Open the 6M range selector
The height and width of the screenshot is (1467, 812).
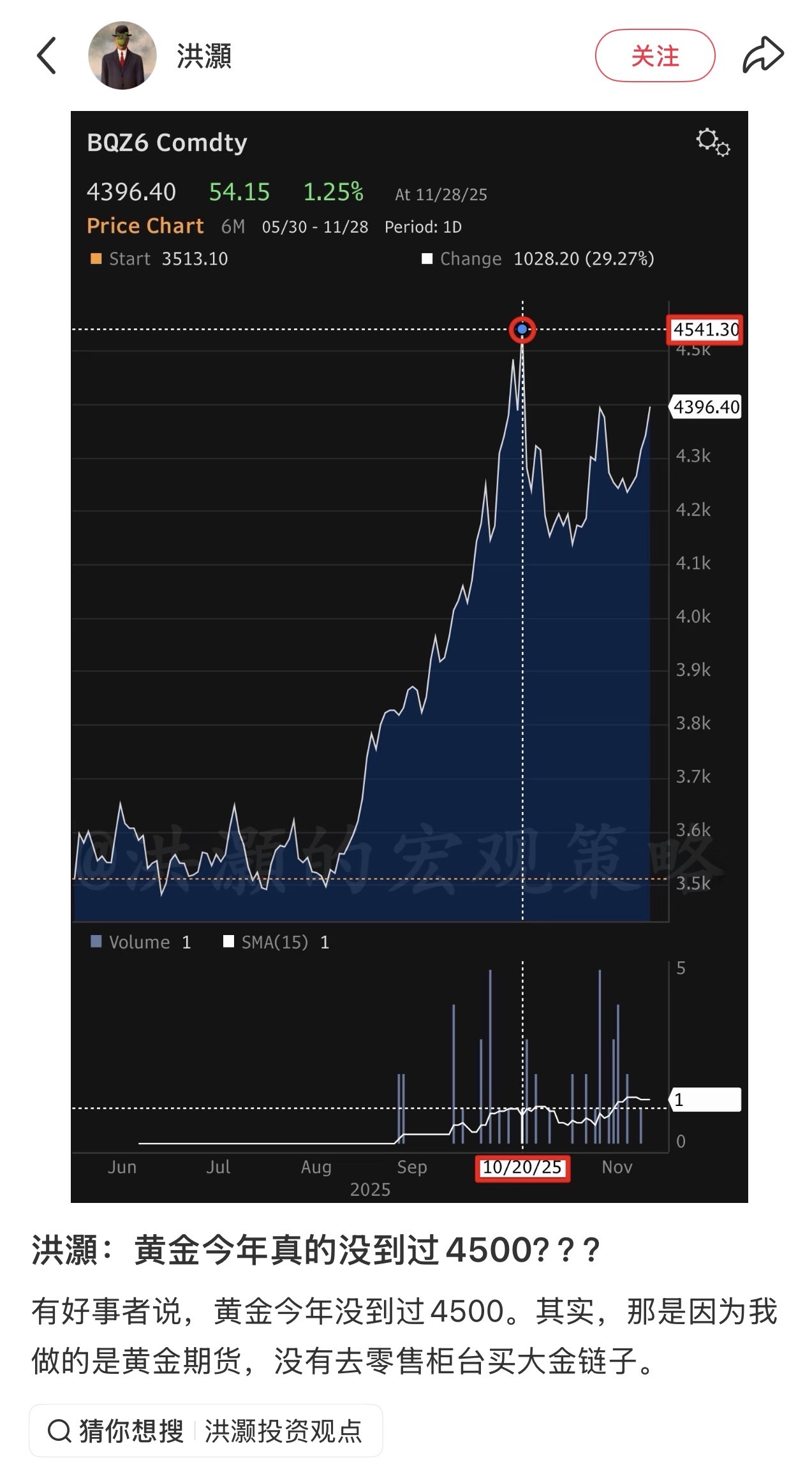[233, 226]
